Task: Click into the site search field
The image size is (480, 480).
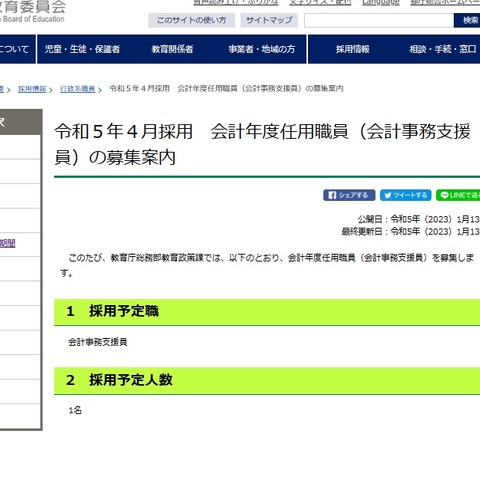Action: (379, 20)
